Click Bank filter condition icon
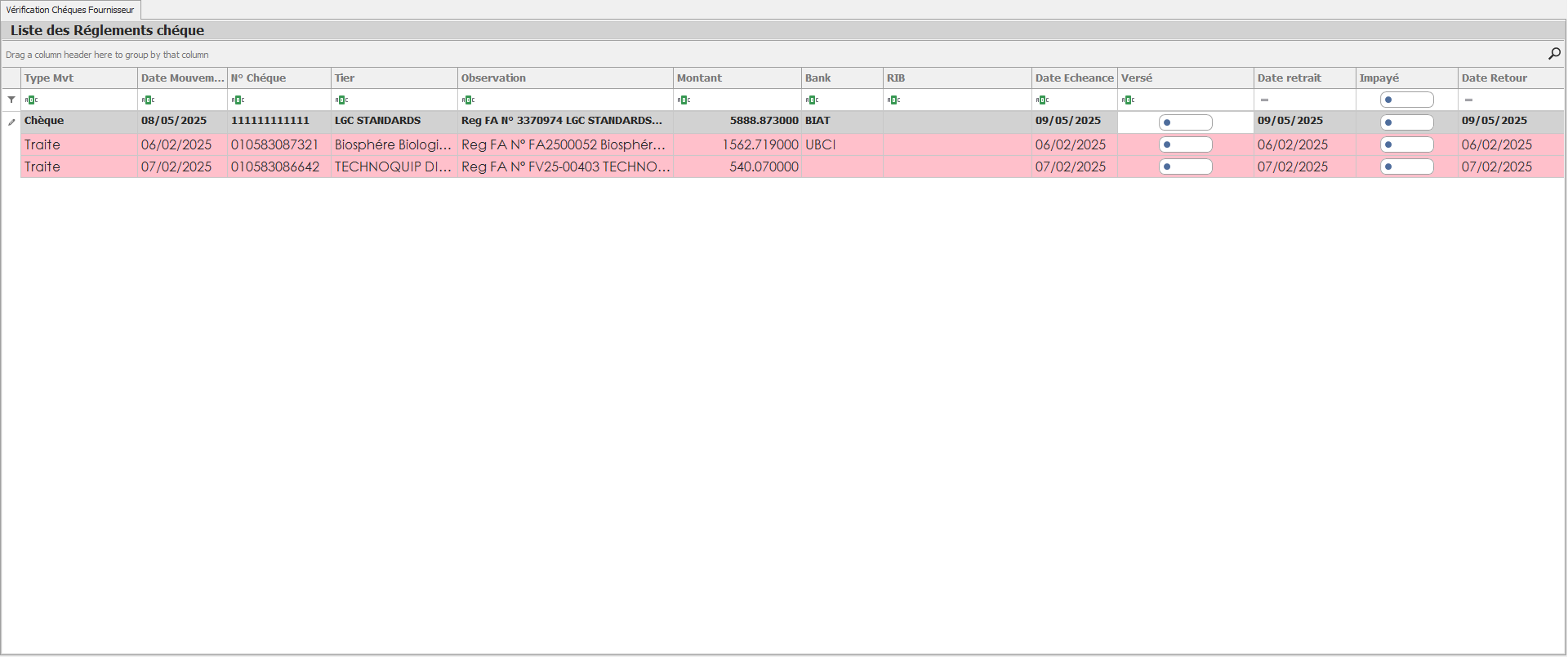The width and height of the screenshot is (1568, 657). [813, 100]
